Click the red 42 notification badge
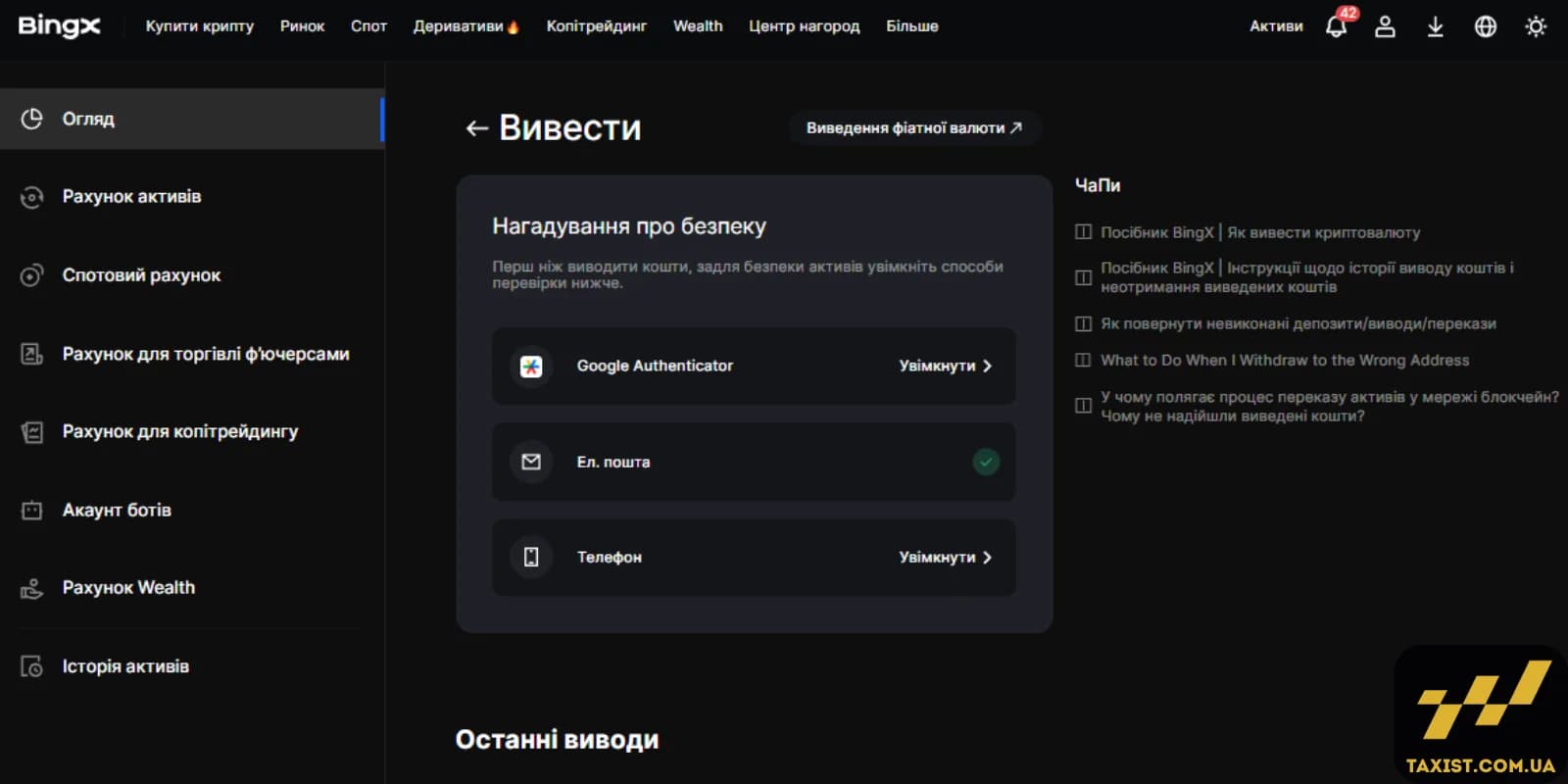This screenshot has width=1568, height=784. 1348,14
